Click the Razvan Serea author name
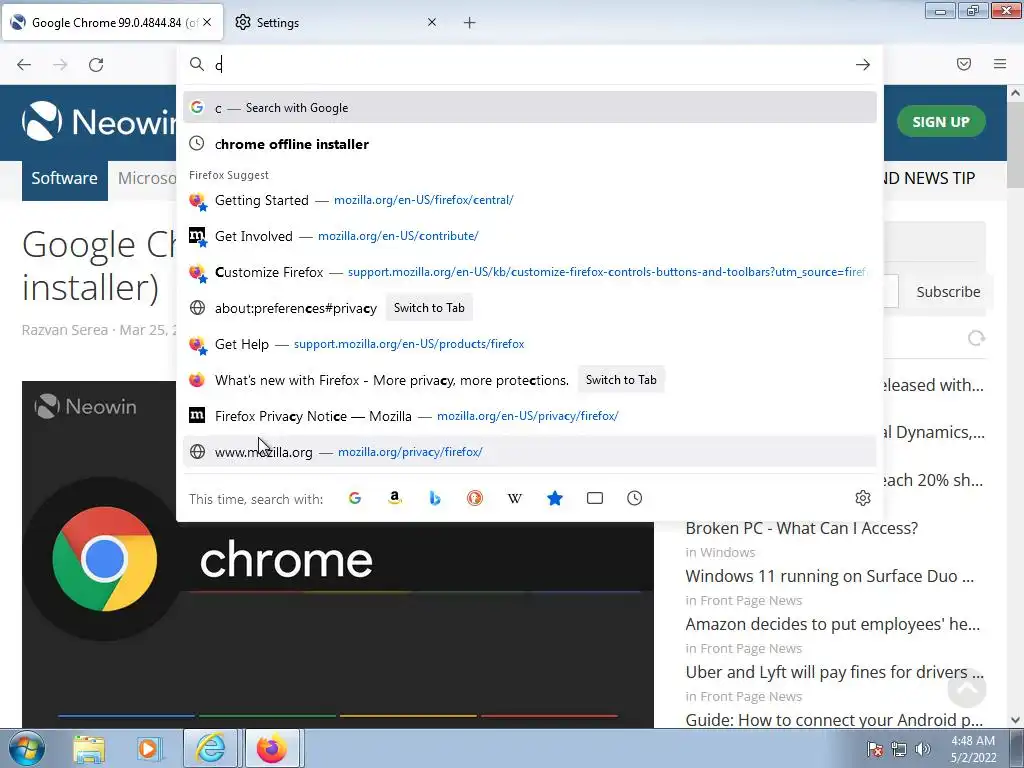Image resolution: width=1024 pixels, height=768 pixels. (65, 330)
